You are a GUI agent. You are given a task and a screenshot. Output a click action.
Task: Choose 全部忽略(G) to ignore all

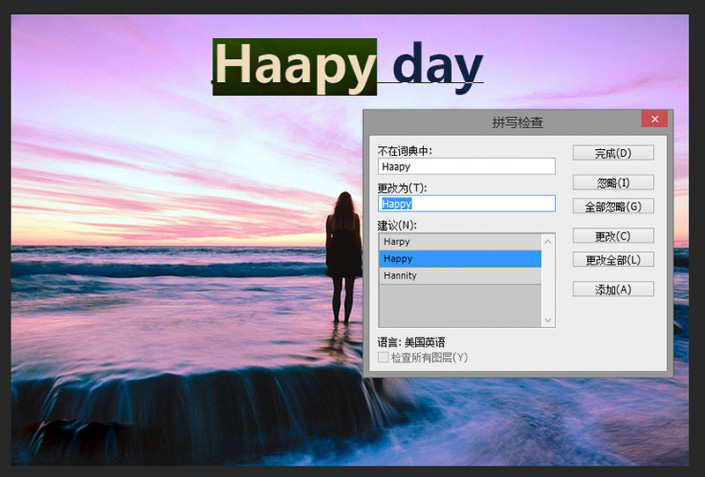click(x=613, y=206)
